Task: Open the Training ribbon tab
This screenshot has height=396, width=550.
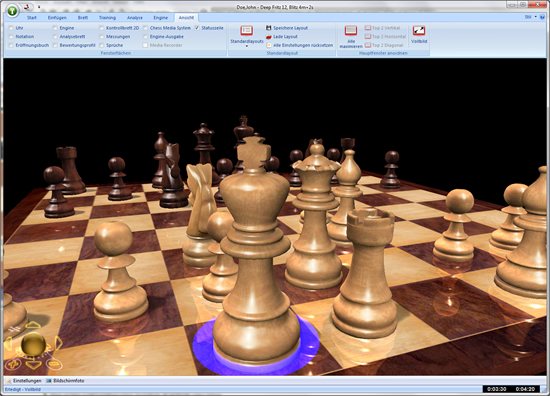Action: [107, 18]
